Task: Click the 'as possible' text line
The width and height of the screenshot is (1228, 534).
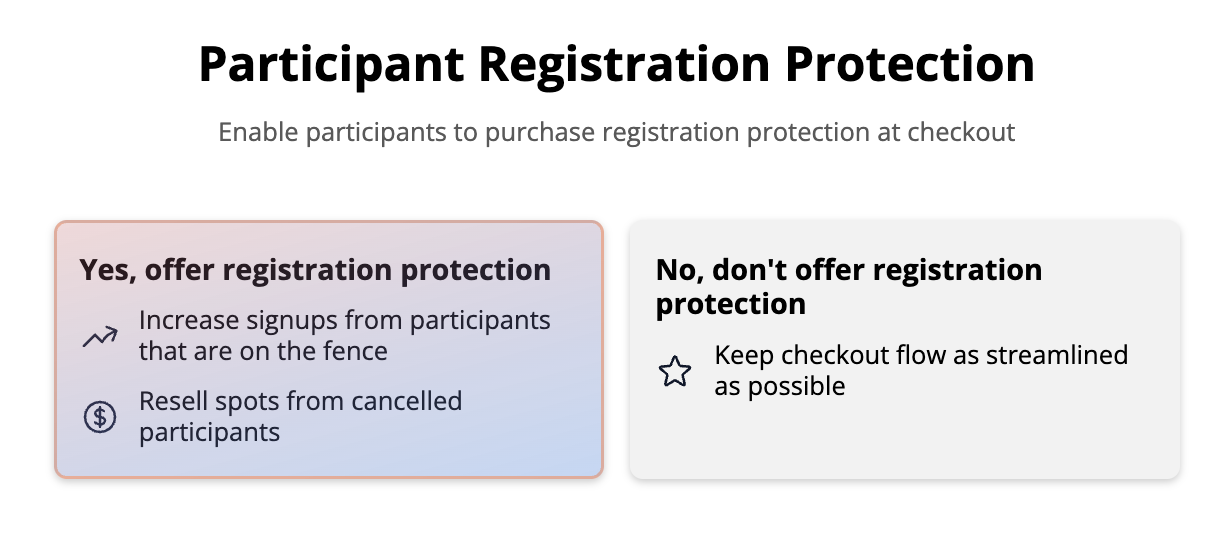Action: pyautogui.click(x=779, y=386)
